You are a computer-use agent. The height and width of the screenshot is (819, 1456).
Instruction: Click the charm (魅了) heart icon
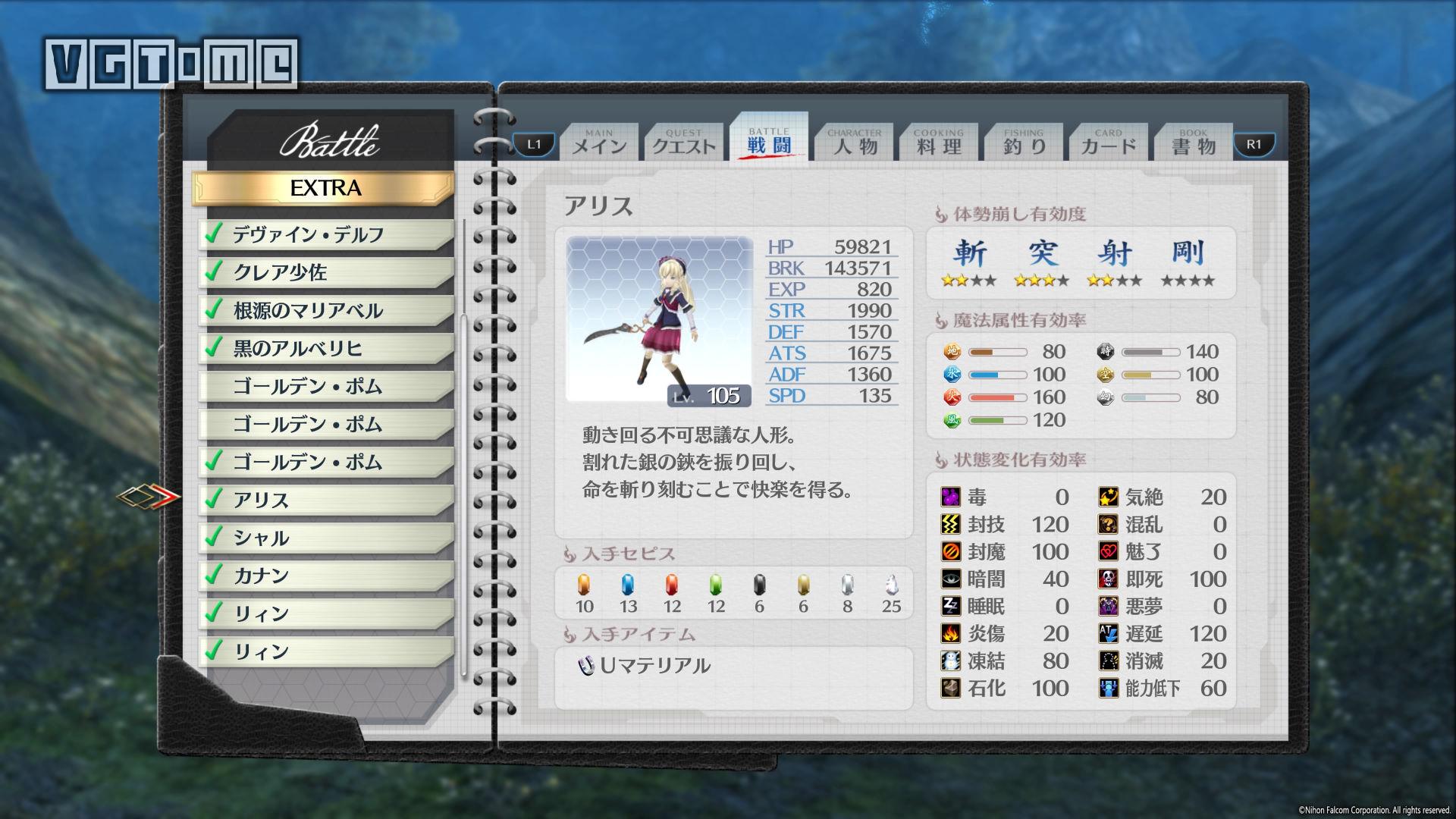(1108, 552)
